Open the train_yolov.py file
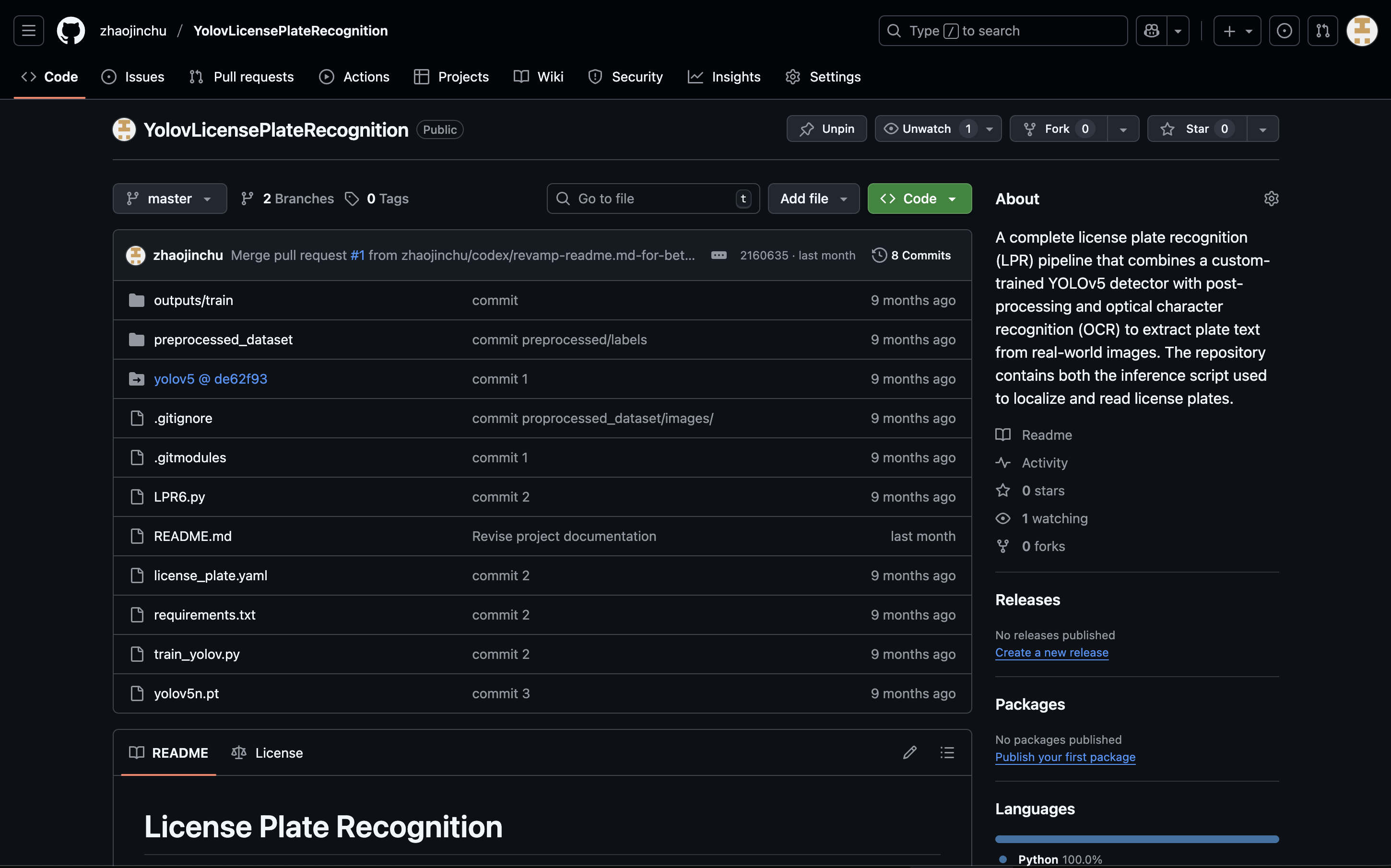This screenshot has height=868, width=1391. pyautogui.click(x=197, y=655)
